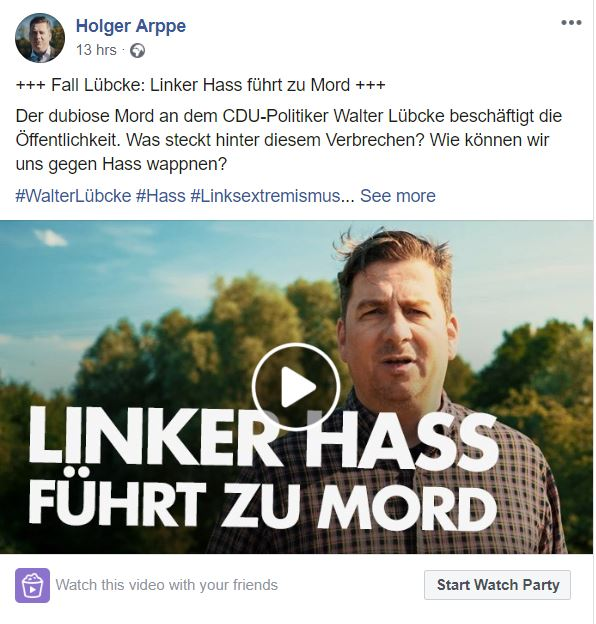Open Holger Arppe's round profile picture
Viewport: 596px width, 624px height.
pyautogui.click(x=40, y=38)
